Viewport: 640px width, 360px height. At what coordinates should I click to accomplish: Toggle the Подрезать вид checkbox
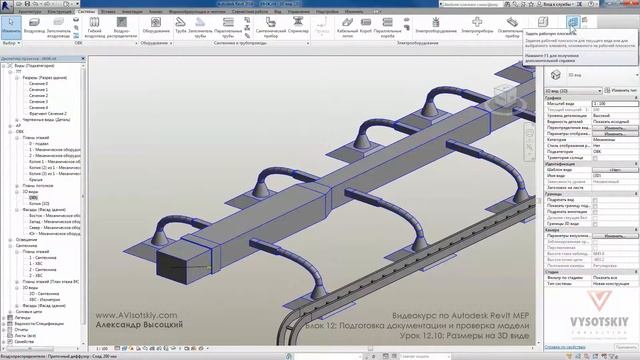(x=595, y=200)
